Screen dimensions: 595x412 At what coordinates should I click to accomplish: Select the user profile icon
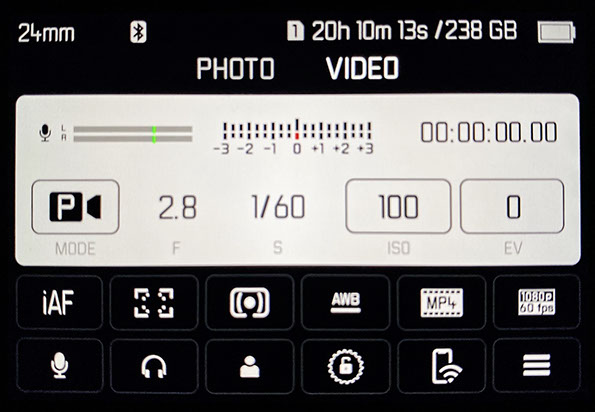249,366
